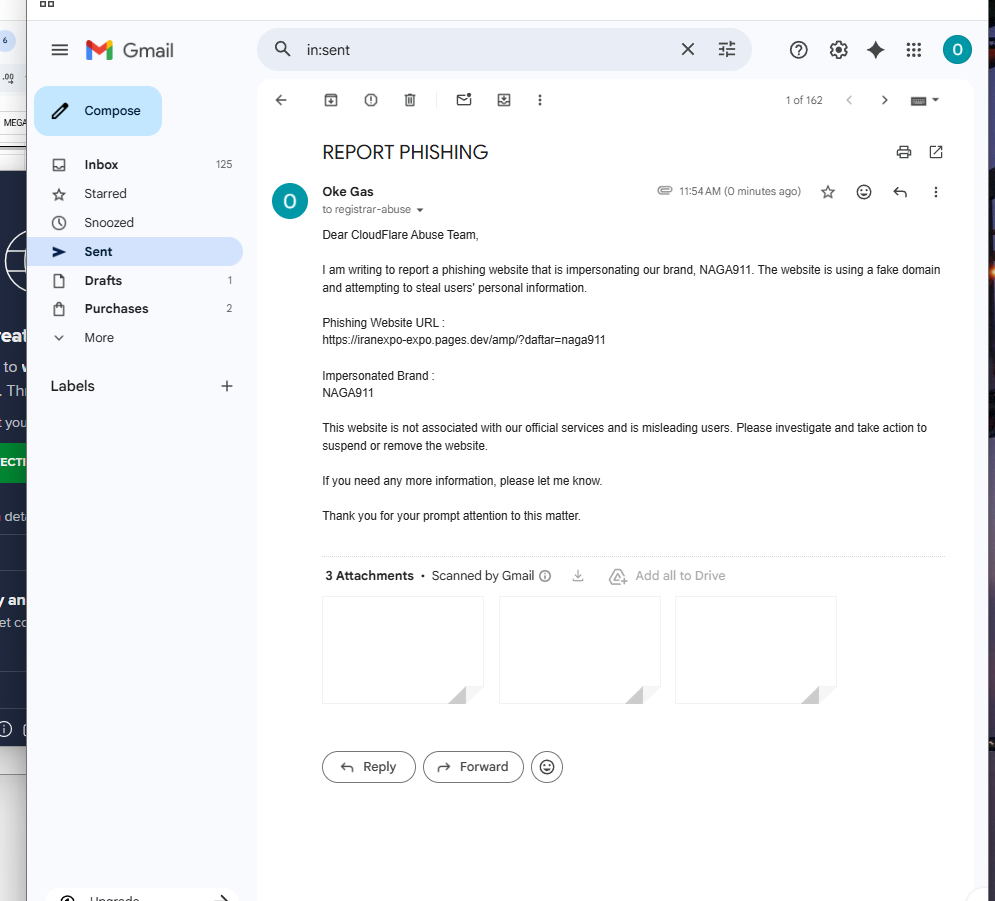Open the Purchases folder
The width and height of the screenshot is (995, 901).
click(x=135, y=309)
